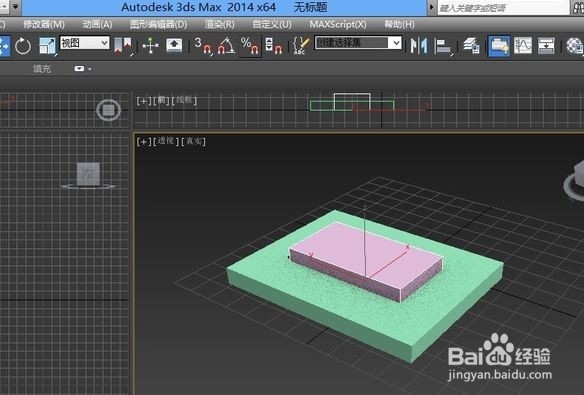This screenshot has height=395, width=584.
Task: Select the Rotate tool
Action: [23, 46]
